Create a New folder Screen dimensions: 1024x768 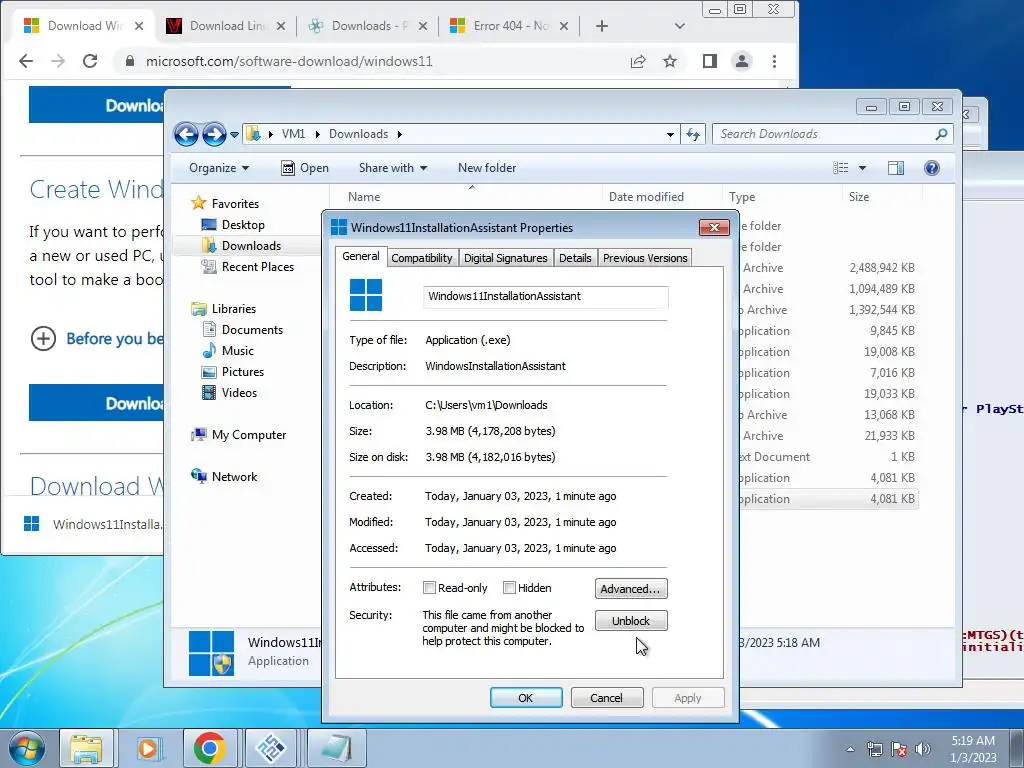pos(487,168)
